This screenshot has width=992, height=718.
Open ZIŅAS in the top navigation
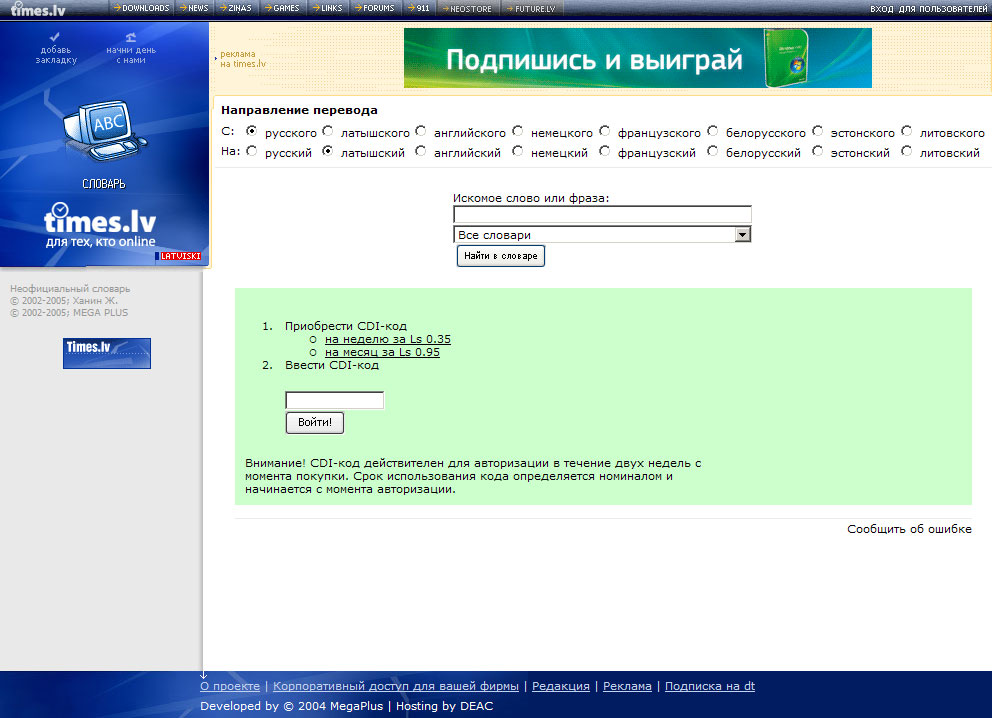236,8
